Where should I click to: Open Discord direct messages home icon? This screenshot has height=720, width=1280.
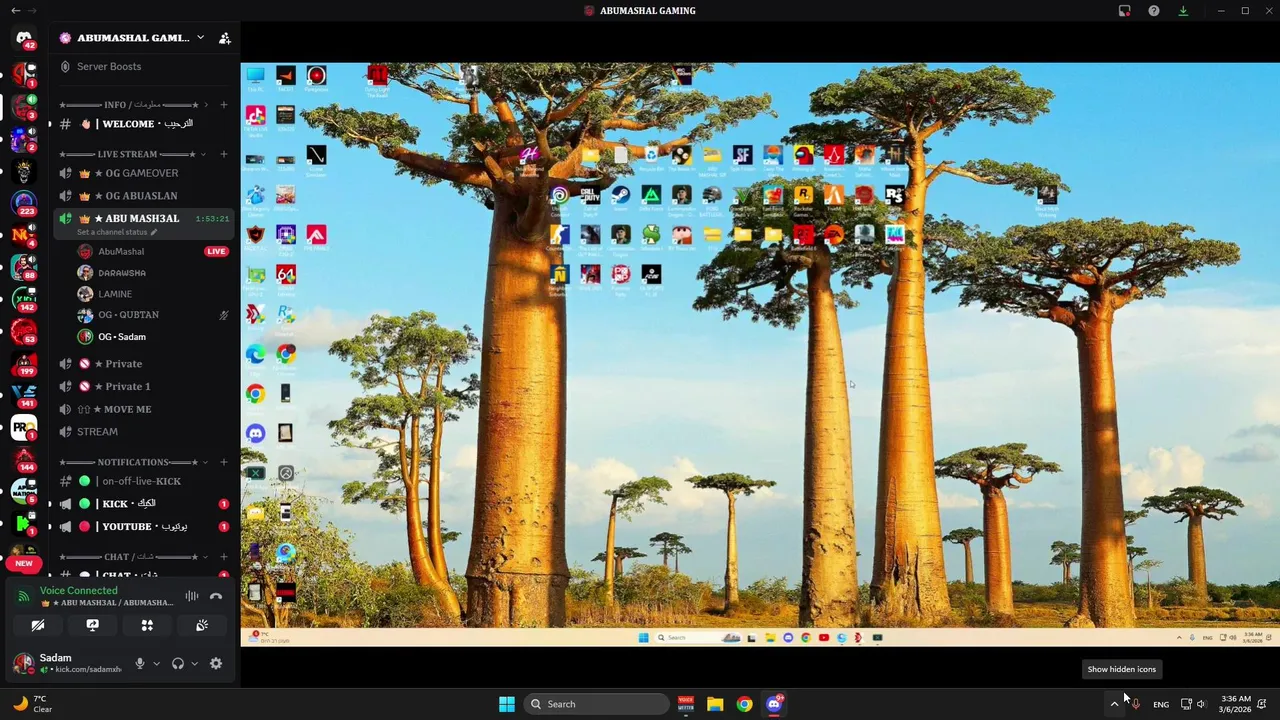tap(24, 38)
